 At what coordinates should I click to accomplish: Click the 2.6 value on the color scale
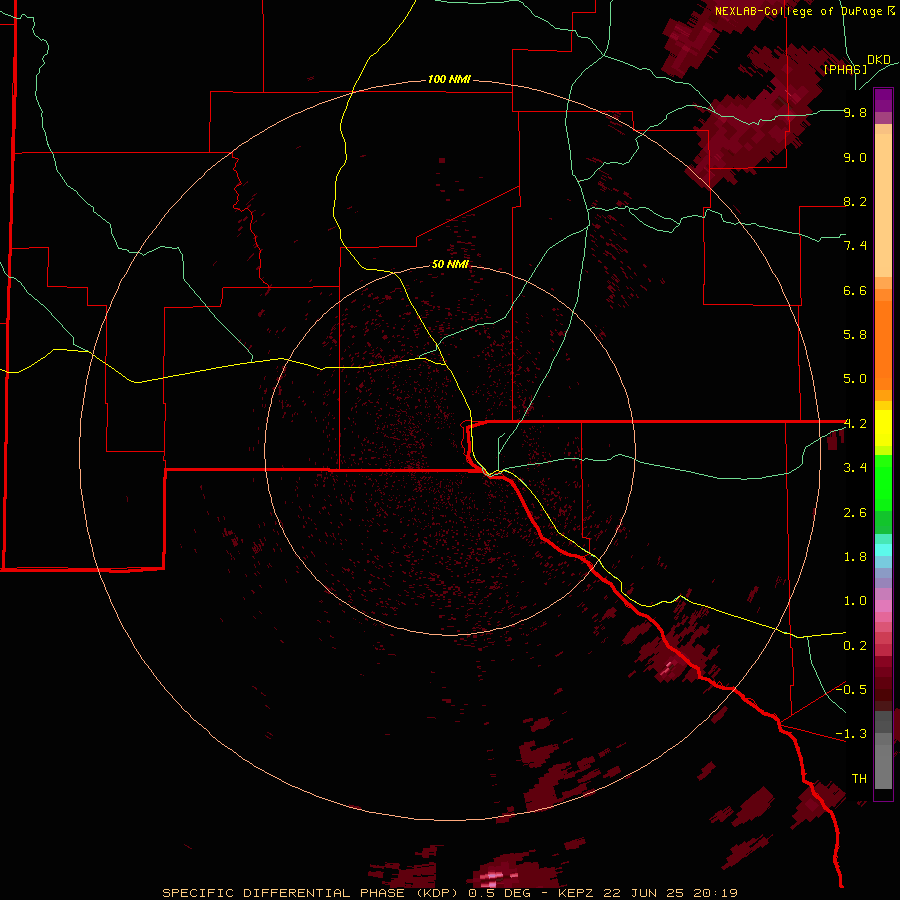[855, 513]
